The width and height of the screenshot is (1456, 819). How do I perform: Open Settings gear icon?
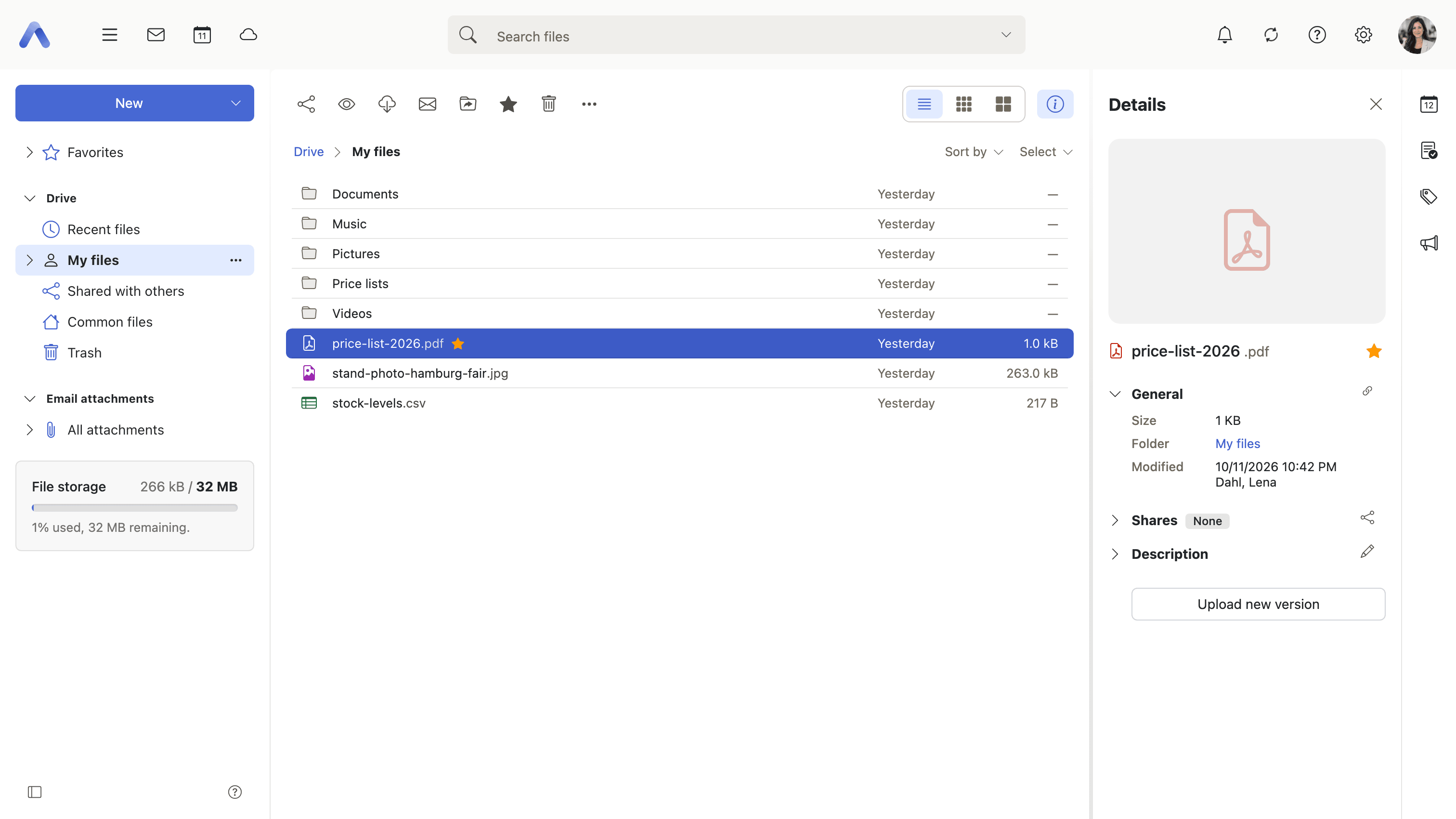[1363, 35]
